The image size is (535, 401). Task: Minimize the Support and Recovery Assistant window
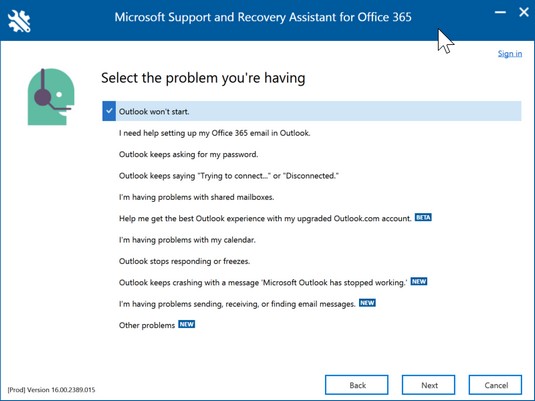point(501,13)
